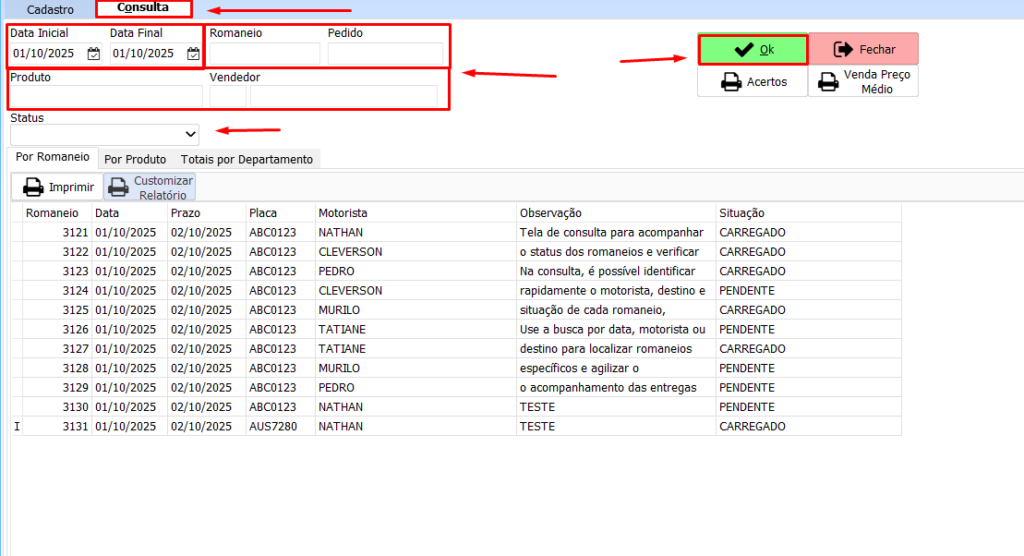This screenshot has height=556, width=1024.
Task: Print the Acertos report
Action: click(752, 82)
